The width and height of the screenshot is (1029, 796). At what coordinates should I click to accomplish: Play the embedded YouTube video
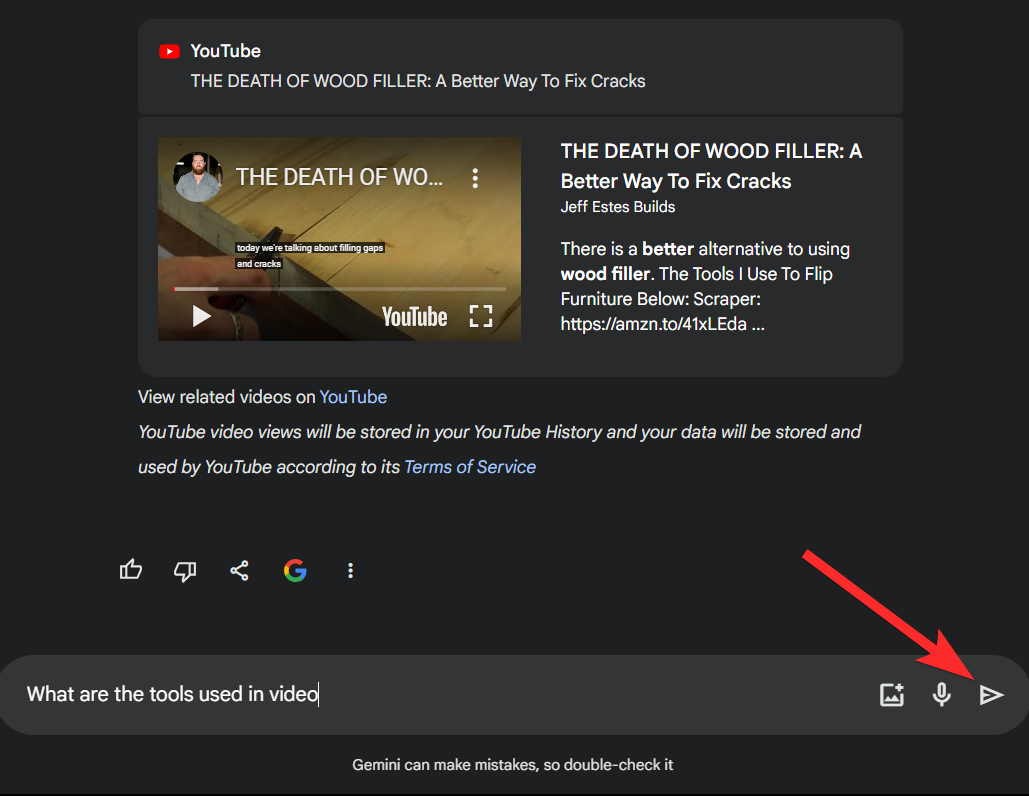[201, 316]
